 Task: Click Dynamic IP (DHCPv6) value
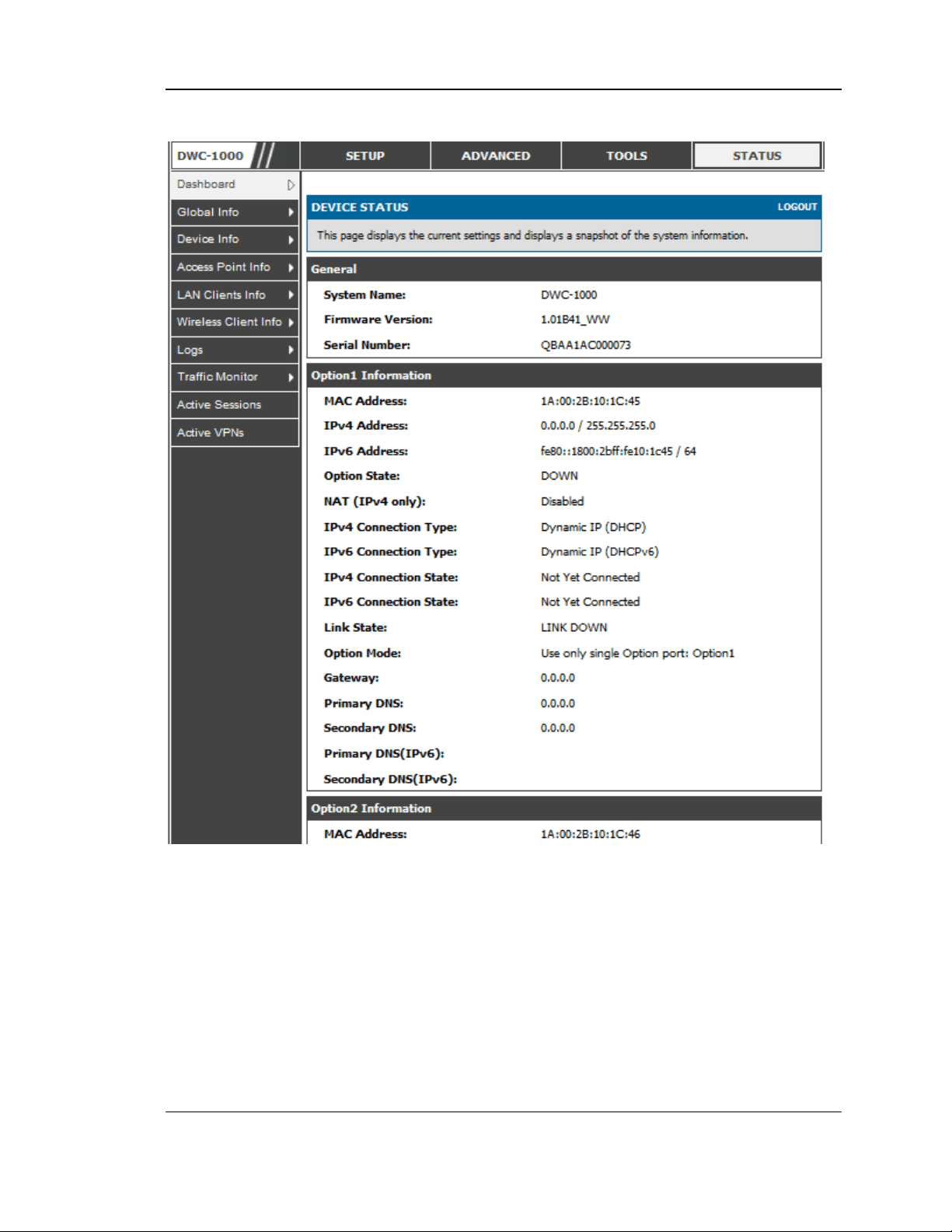click(600, 552)
